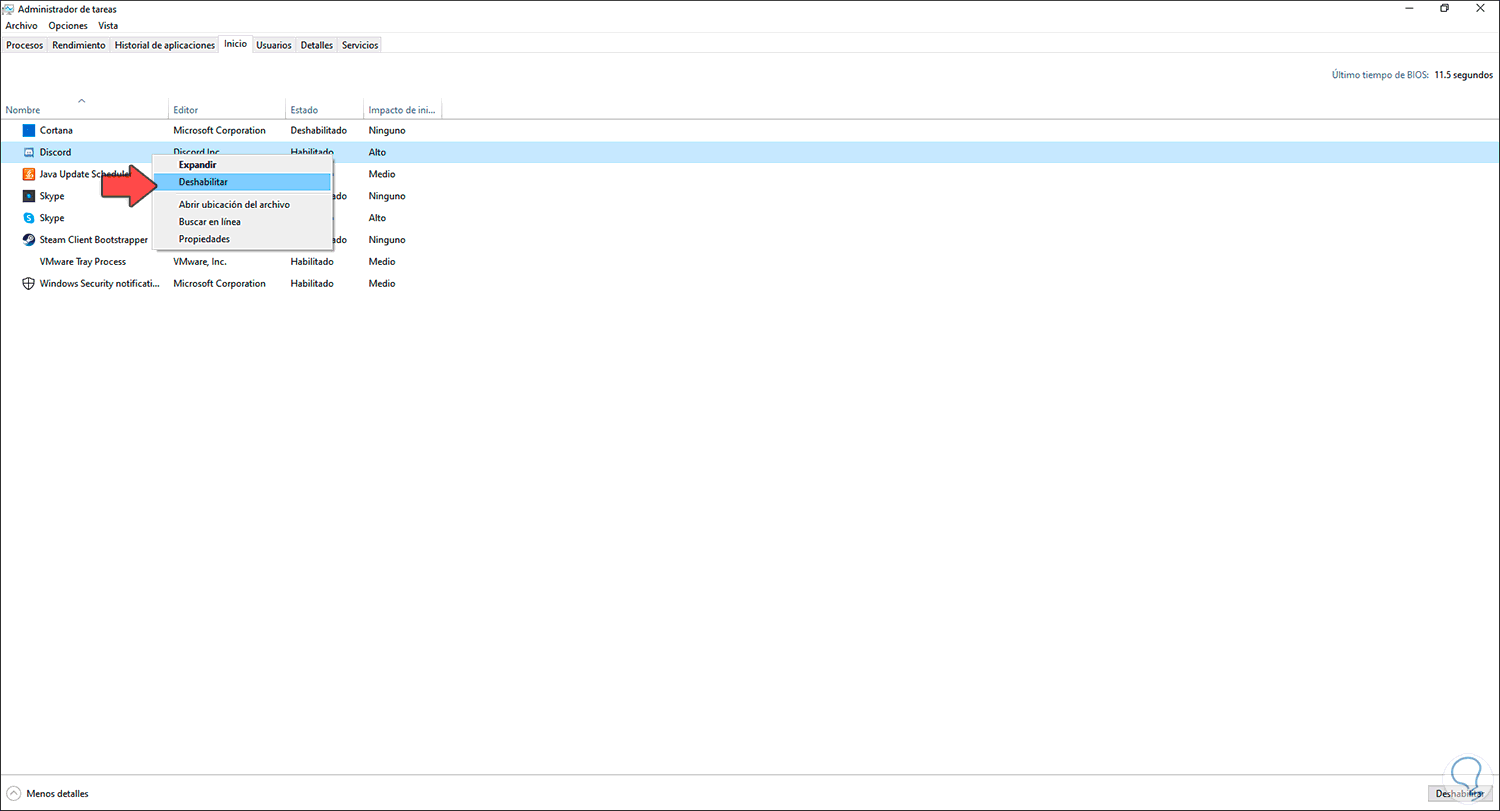Click the Steam Client Bootstrapper icon
The image size is (1500, 811).
[29, 240]
